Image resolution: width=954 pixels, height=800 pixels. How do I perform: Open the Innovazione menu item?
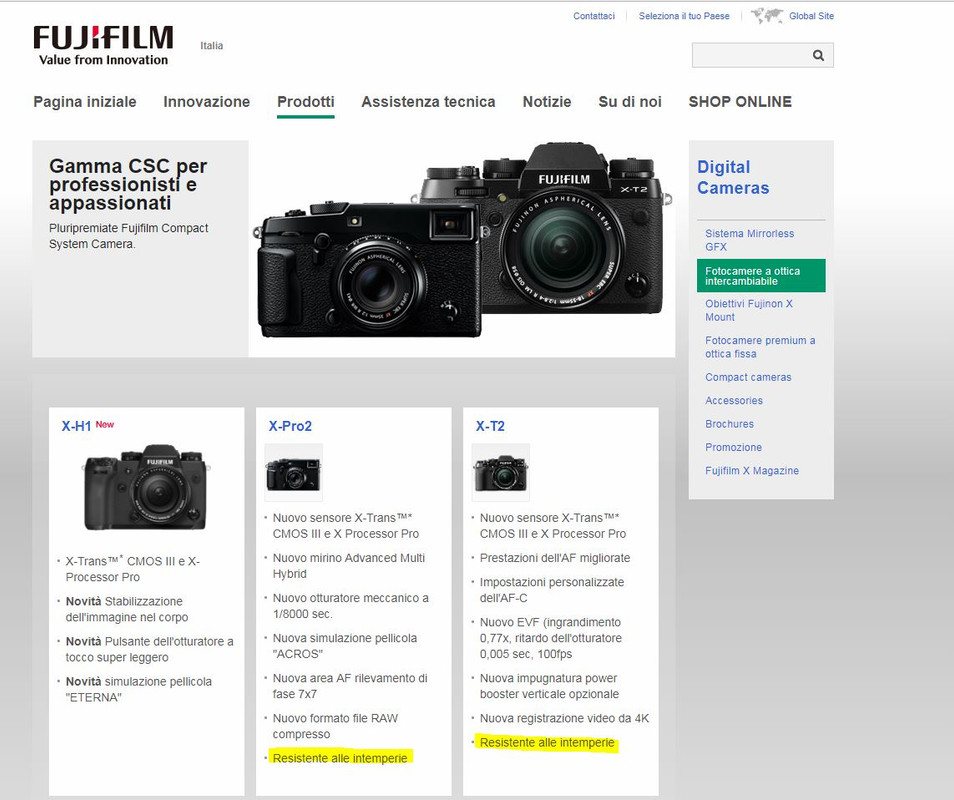click(x=206, y=102)
